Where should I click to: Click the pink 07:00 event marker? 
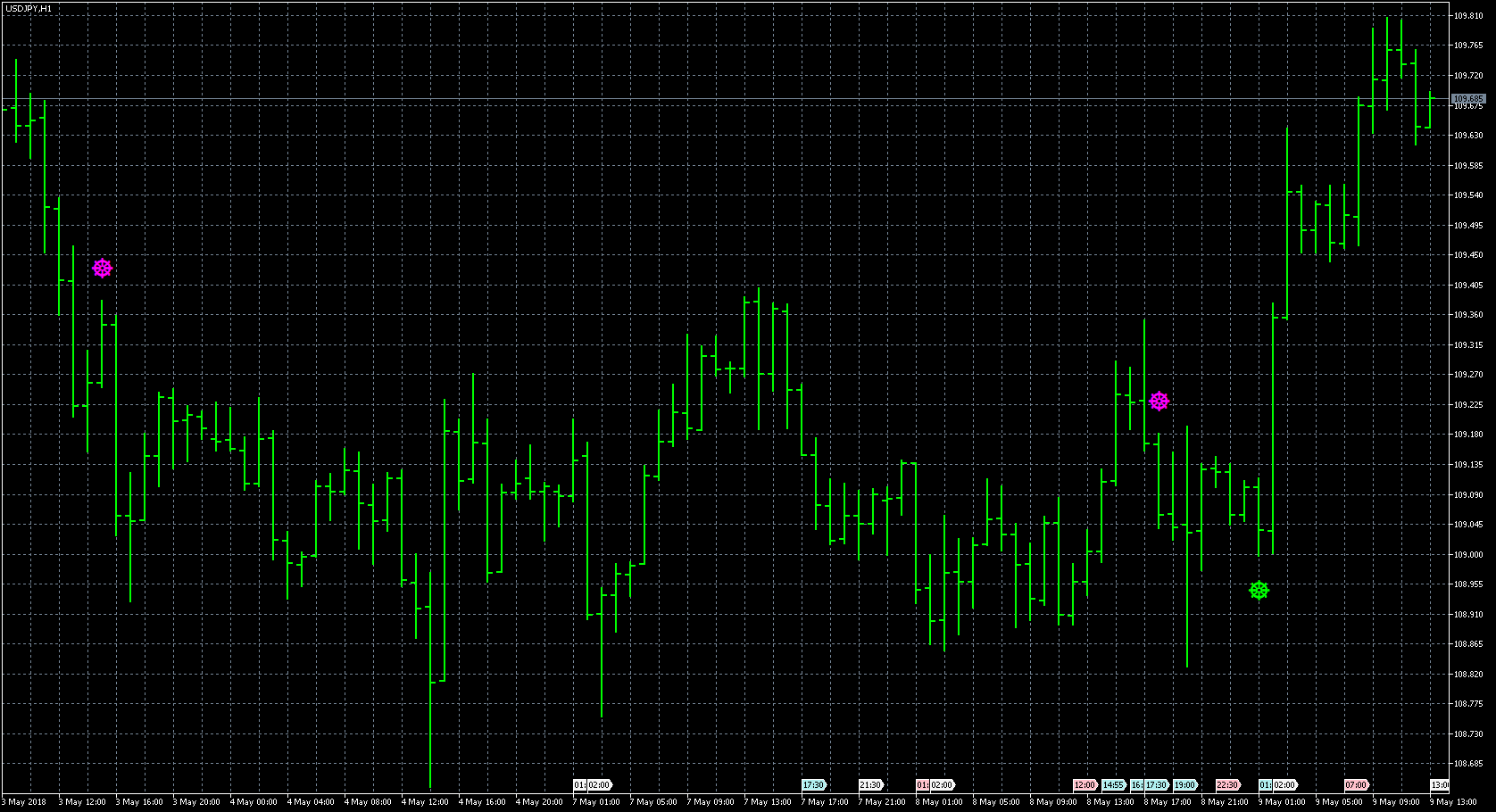[x=1357, y=785]
